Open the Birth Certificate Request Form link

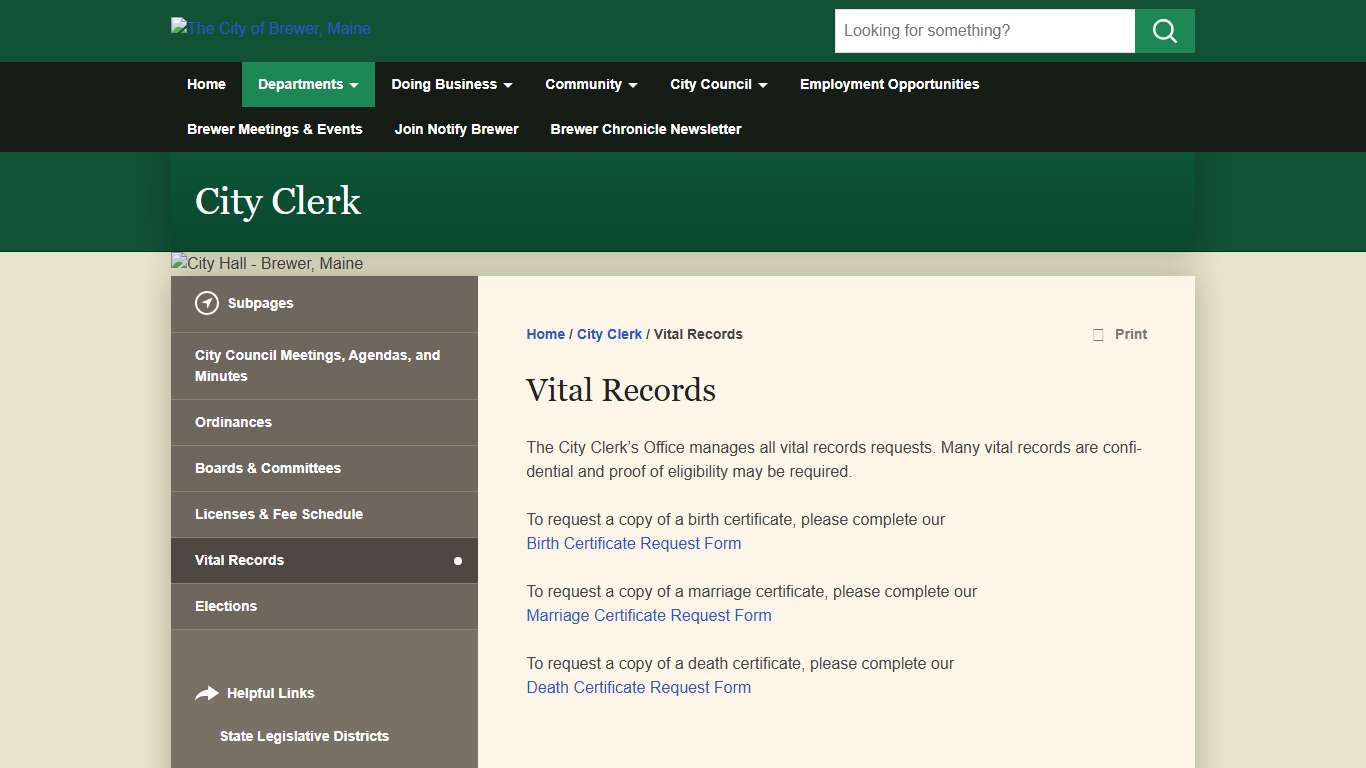click(x=633, y=543)
